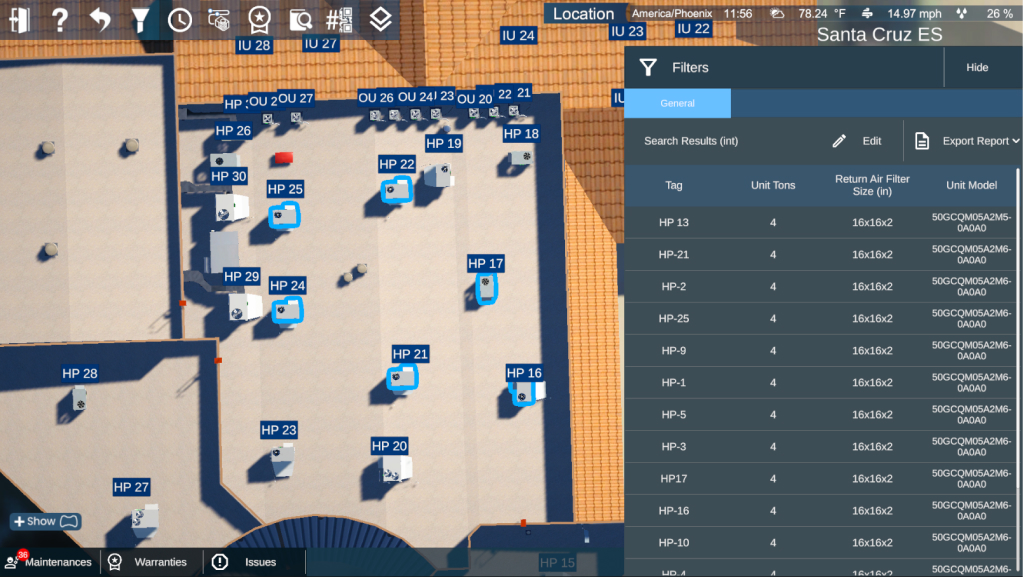The height and width of the screenshot is (577, 1023).
Task: Select the HP 21 unit on roof
Action: tap(402, 377)
